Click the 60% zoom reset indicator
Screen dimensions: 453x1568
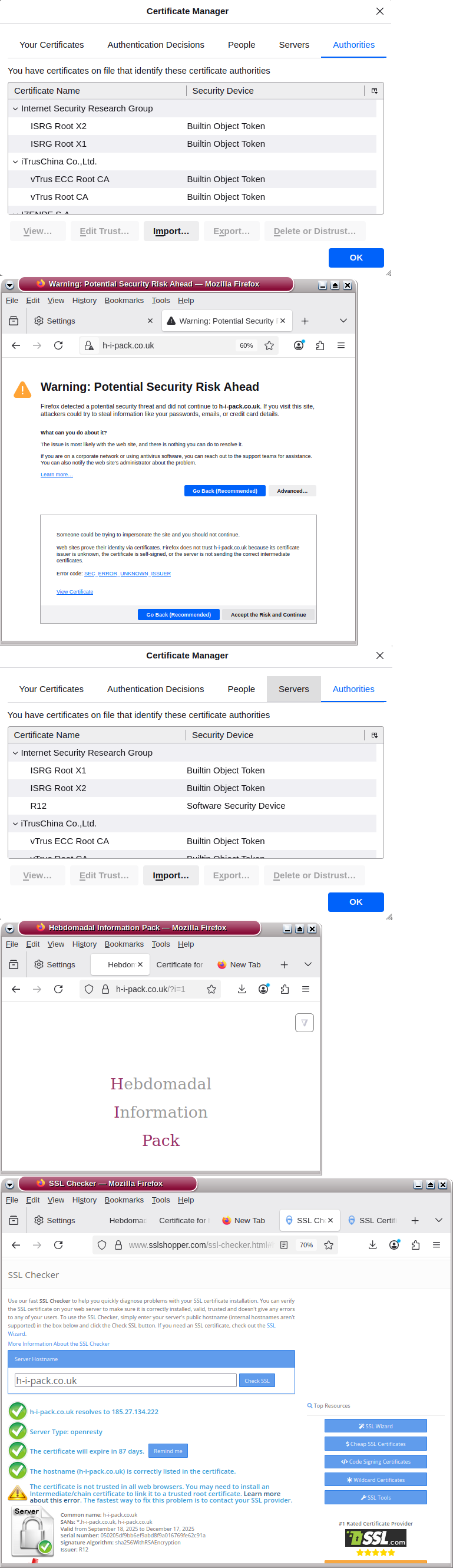coord(246,346)
